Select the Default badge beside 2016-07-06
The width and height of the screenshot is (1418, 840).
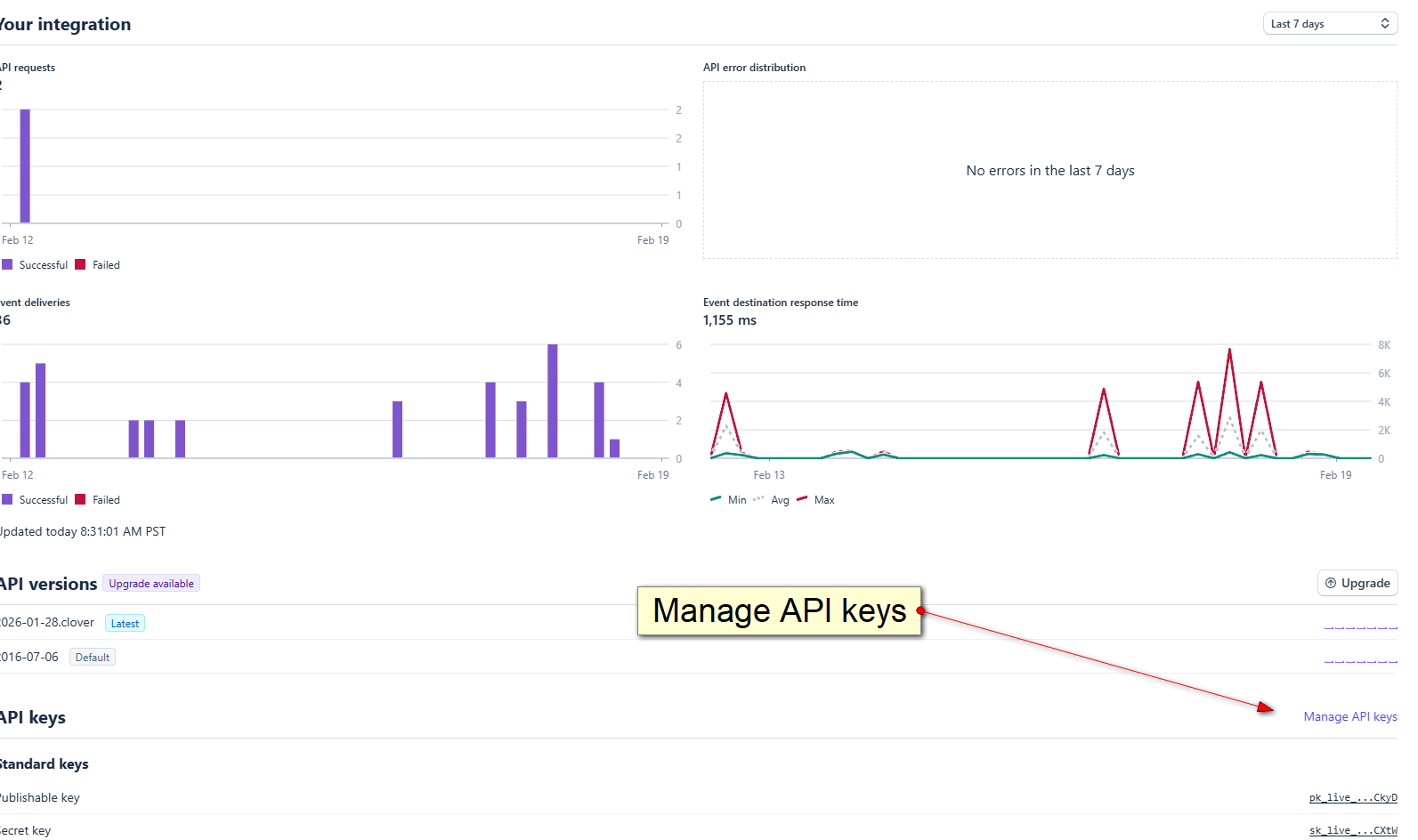coord(93,658)
